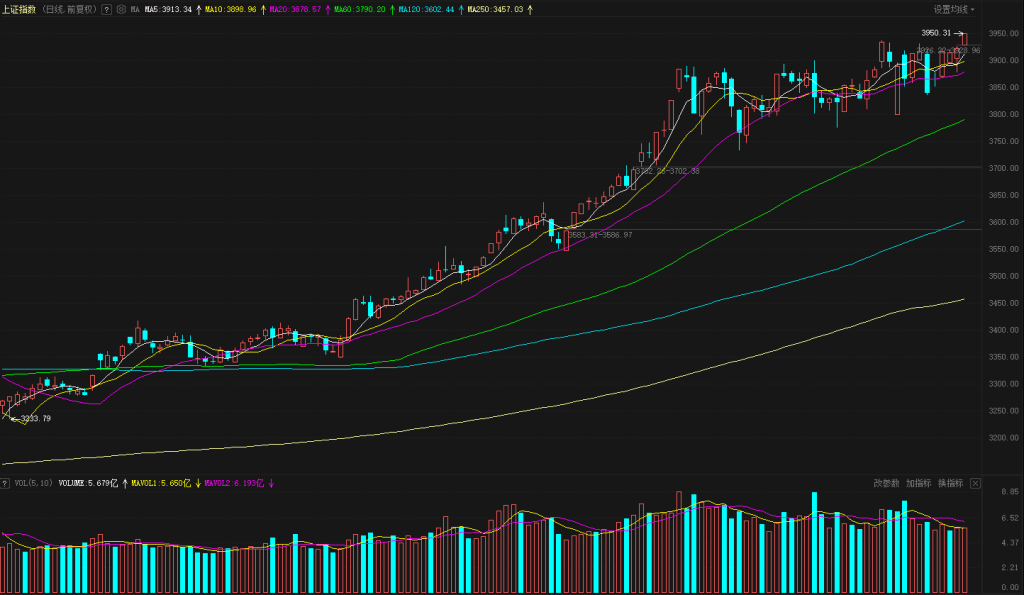
Task: Click the 3950.31 high price marker
Action: point(935,33)
